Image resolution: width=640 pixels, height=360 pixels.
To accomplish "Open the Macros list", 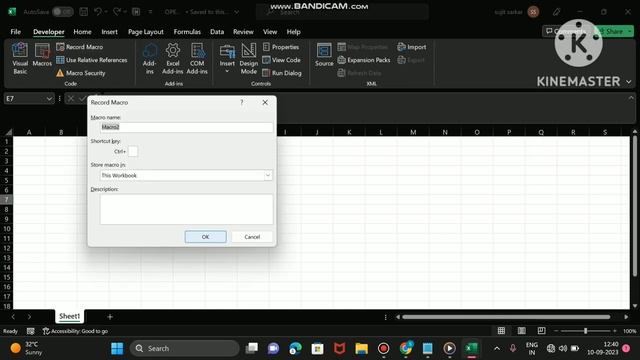I will click(42, 55).
